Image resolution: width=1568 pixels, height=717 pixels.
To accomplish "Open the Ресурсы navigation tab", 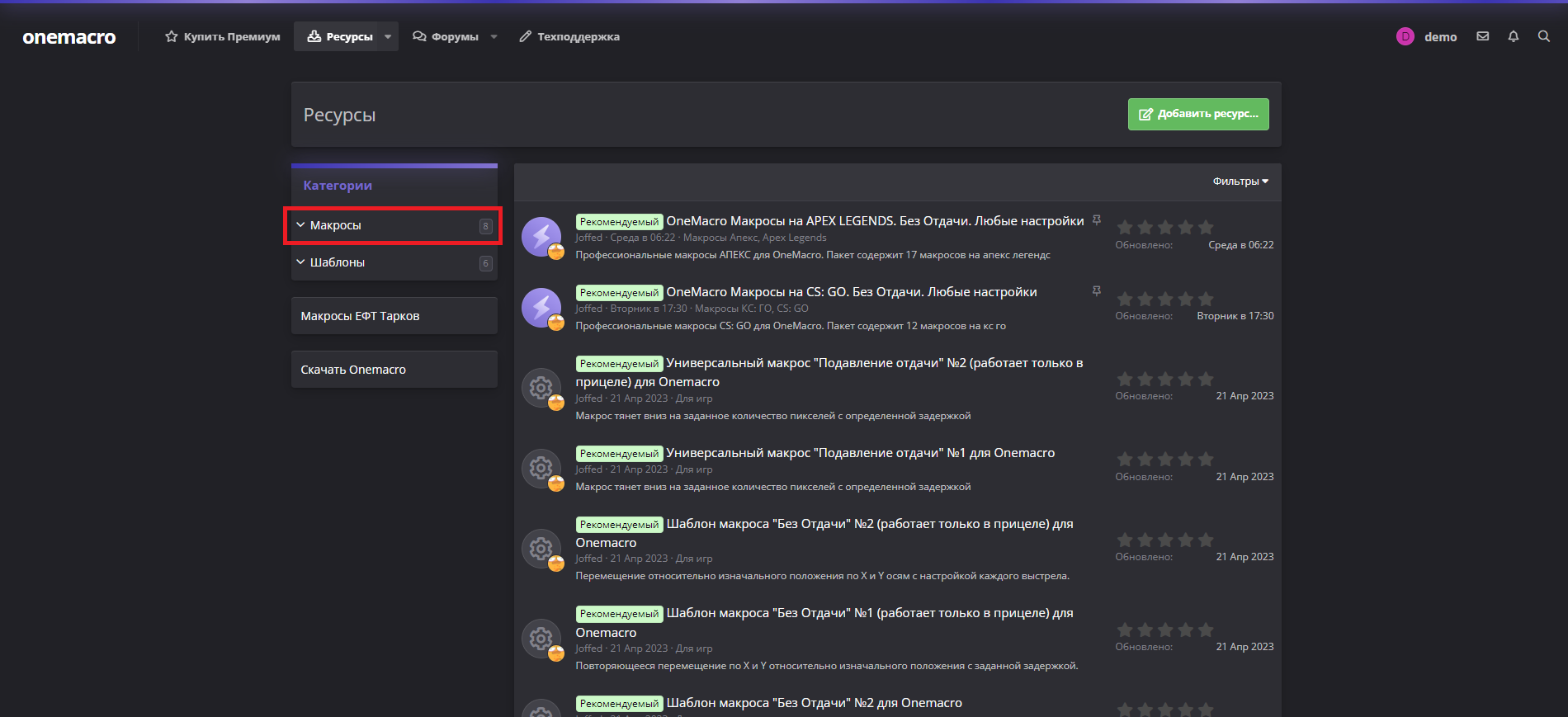I will click(340, 36).
